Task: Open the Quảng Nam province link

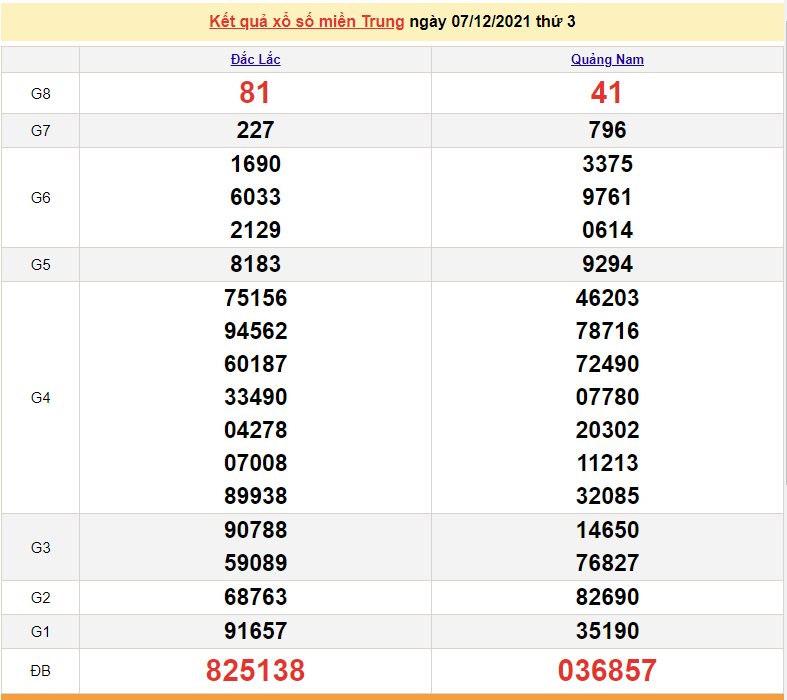Action: click(607, 59)
